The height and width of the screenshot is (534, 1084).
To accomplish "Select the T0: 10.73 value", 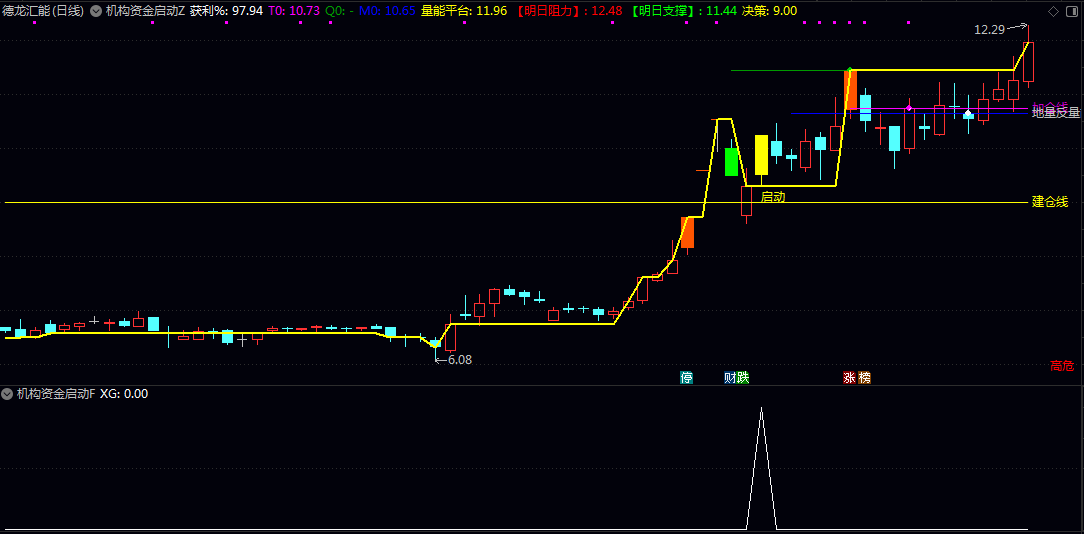I will tap(294, 10).
